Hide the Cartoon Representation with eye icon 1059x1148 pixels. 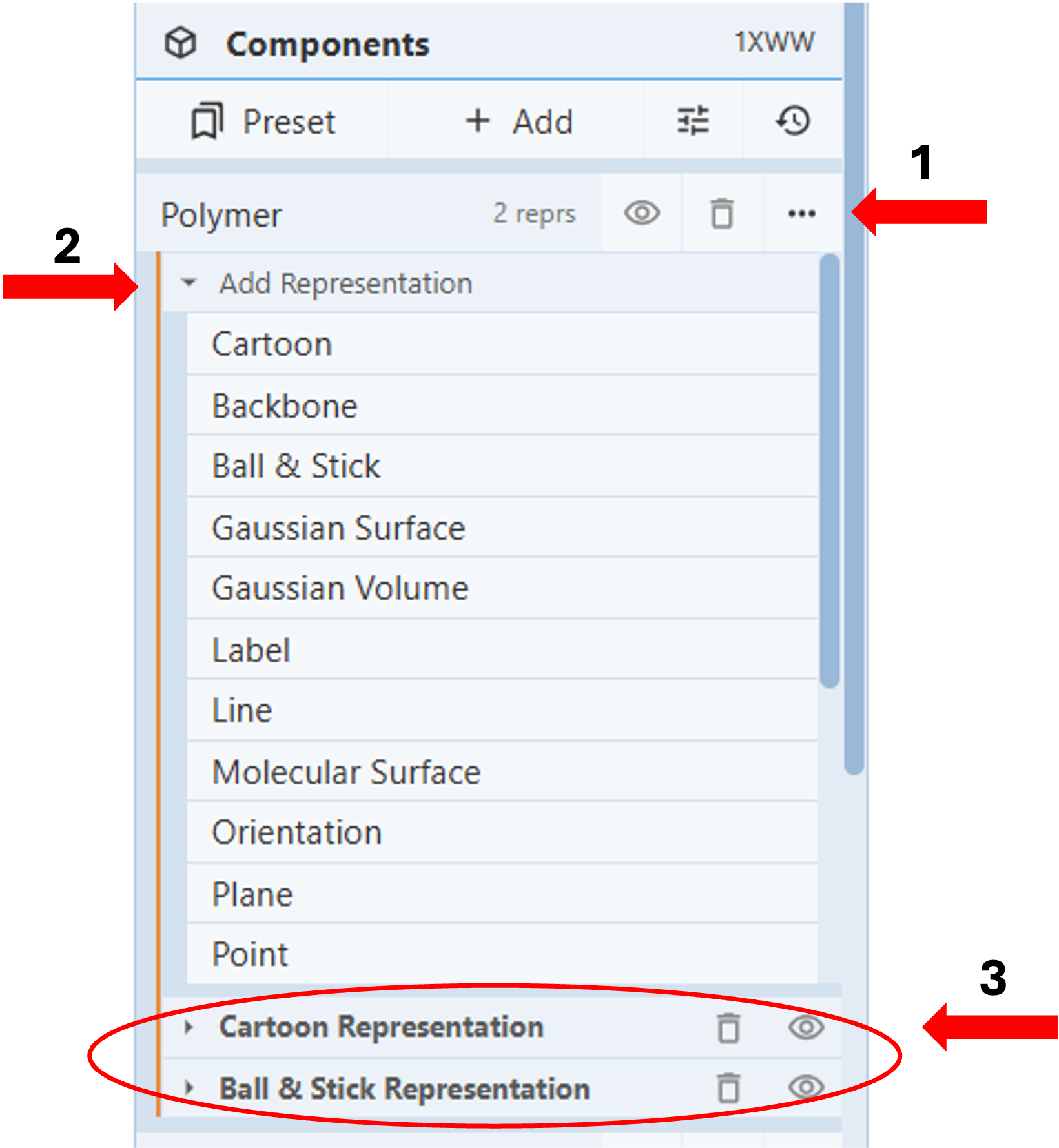[x=806, y=1027]
